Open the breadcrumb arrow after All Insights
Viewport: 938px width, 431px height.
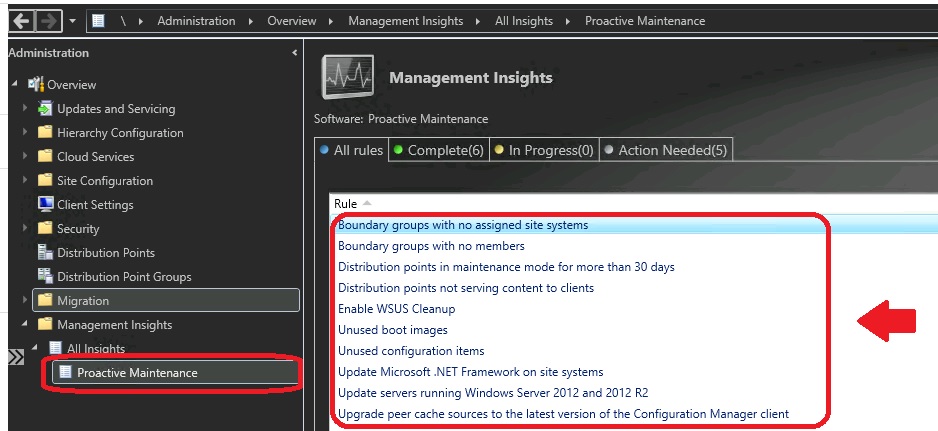click(568, 21)
